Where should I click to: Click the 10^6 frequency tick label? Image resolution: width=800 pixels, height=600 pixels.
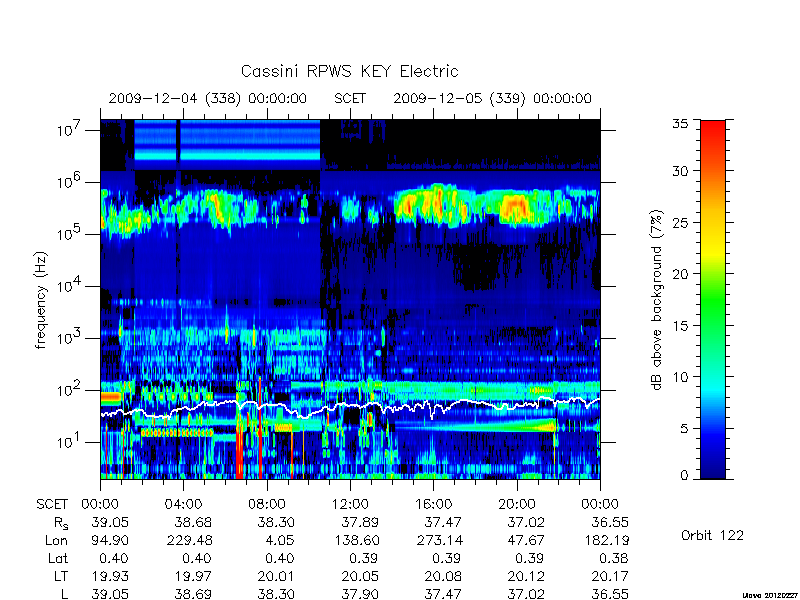click(x=68, y=181)
